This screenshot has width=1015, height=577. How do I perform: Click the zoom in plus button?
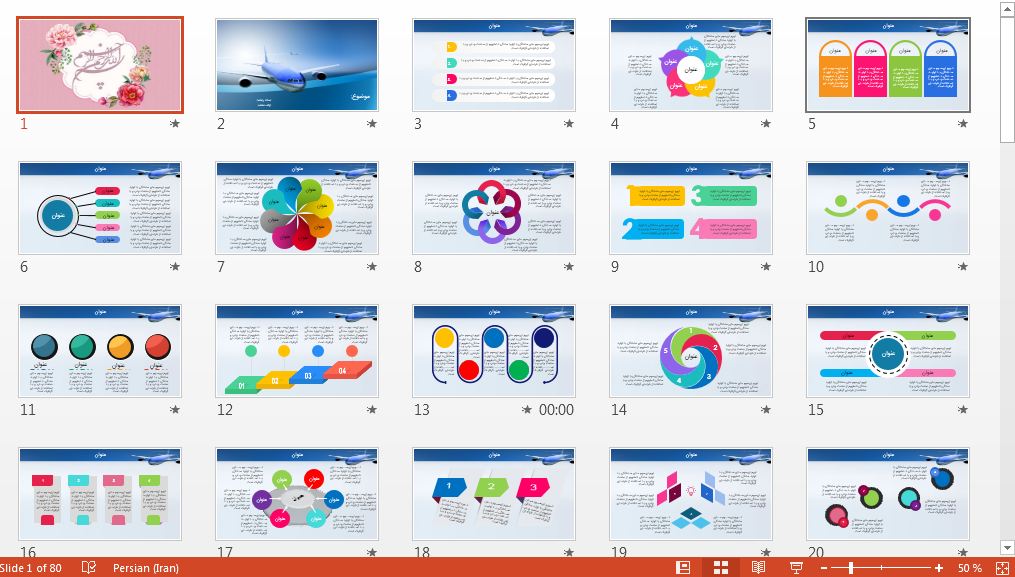(x=939, y=568)
